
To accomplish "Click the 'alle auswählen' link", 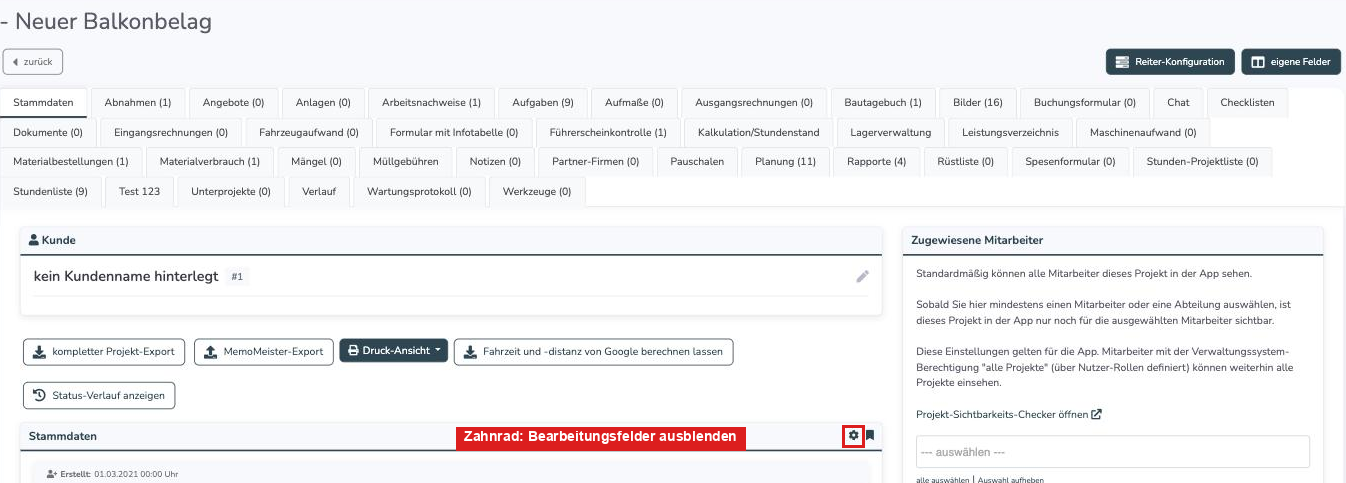I will [943, 480].
